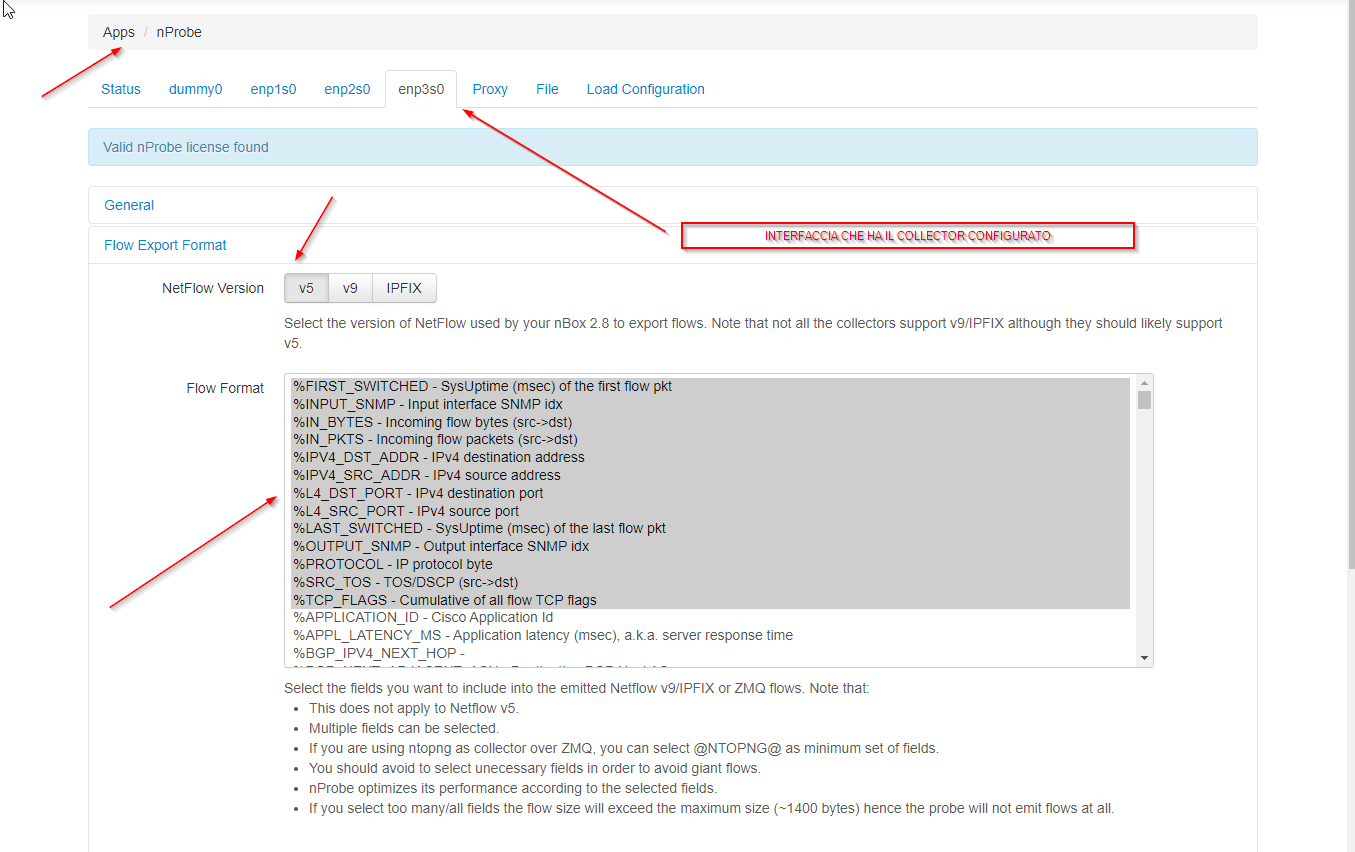Click the Apps breadcrumb link
This screenshot has width=1355, height=852.
point(118,32)
